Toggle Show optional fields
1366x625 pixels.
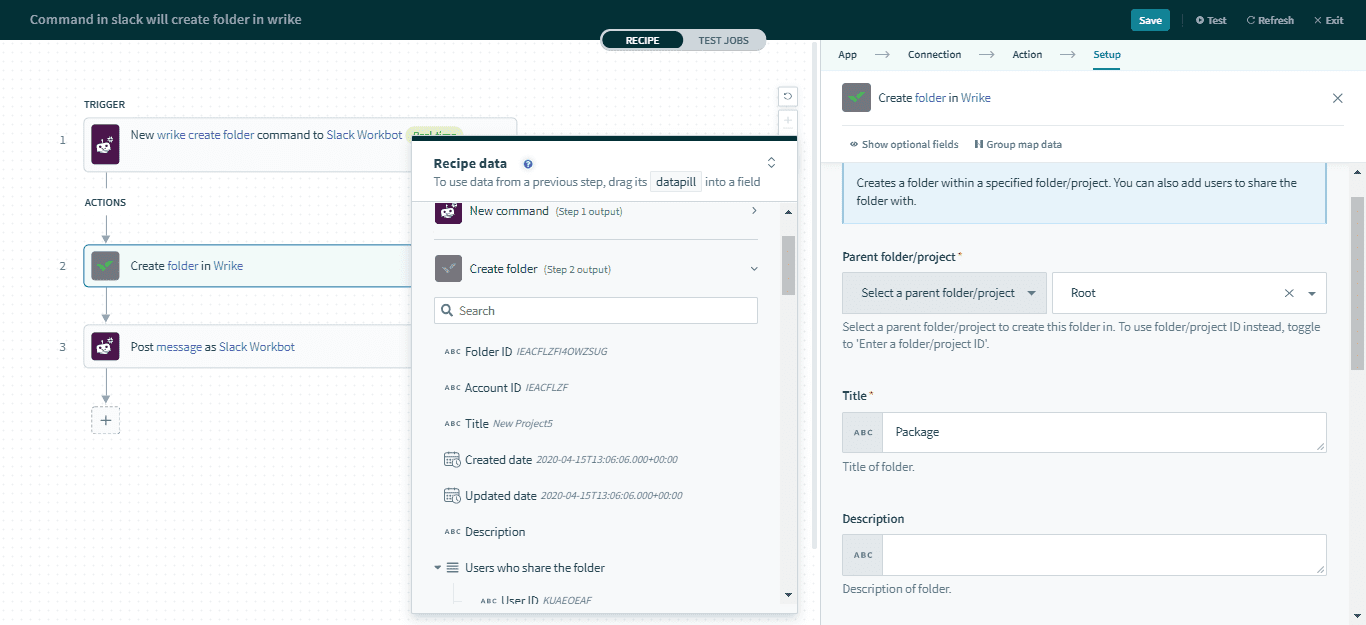click(903, 144)
